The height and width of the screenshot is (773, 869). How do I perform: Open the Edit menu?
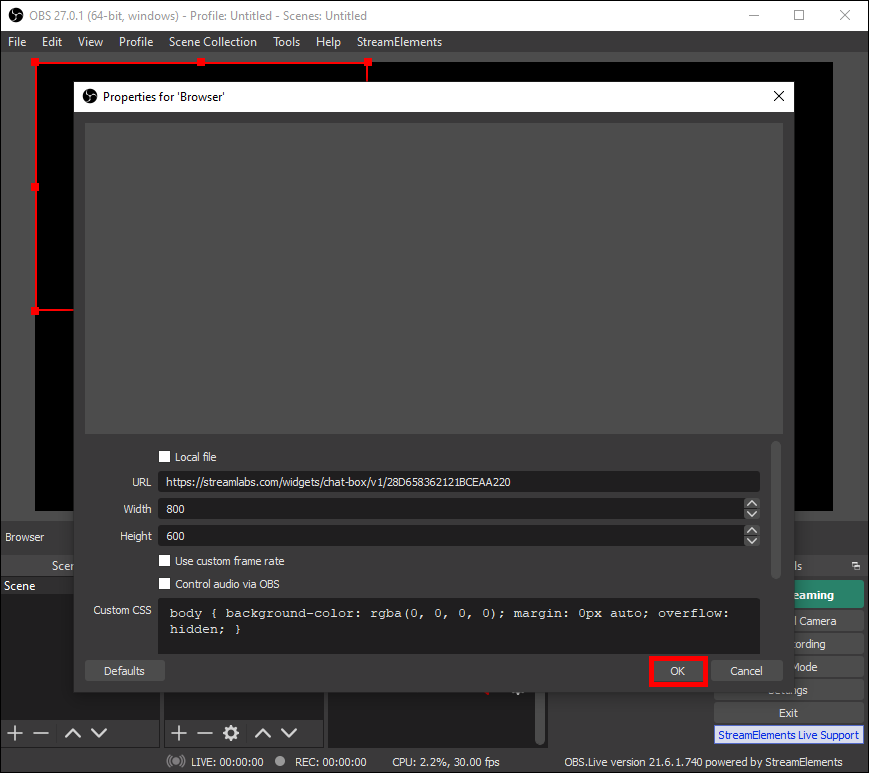52,42
